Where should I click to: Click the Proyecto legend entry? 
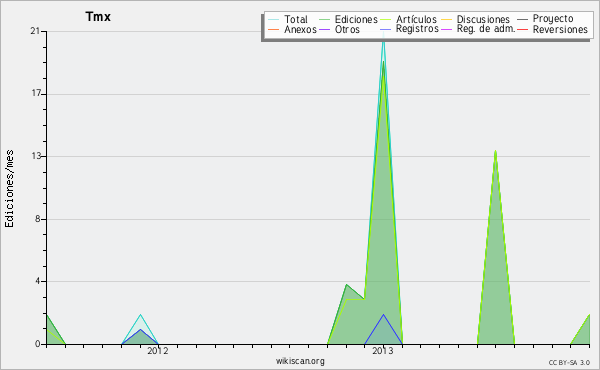(x=545, y=19)
